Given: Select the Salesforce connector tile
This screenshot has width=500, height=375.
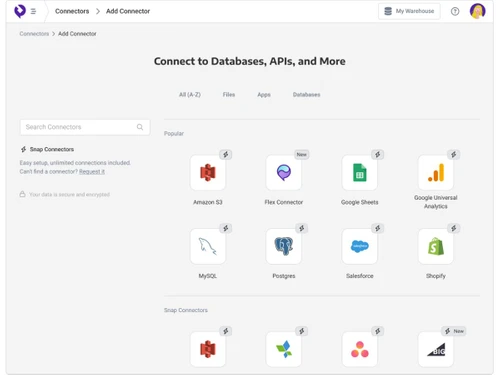Looking at the screenshot, I should [360, 246].
